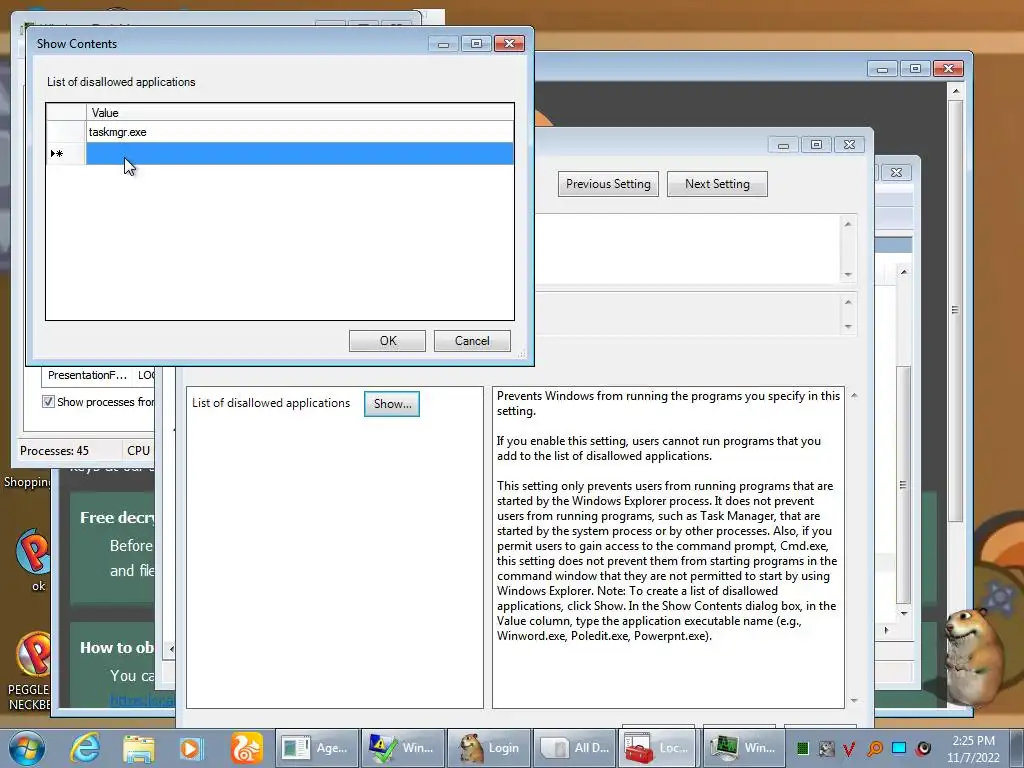
Task: Click the Next Setting button
Action: 717,184
